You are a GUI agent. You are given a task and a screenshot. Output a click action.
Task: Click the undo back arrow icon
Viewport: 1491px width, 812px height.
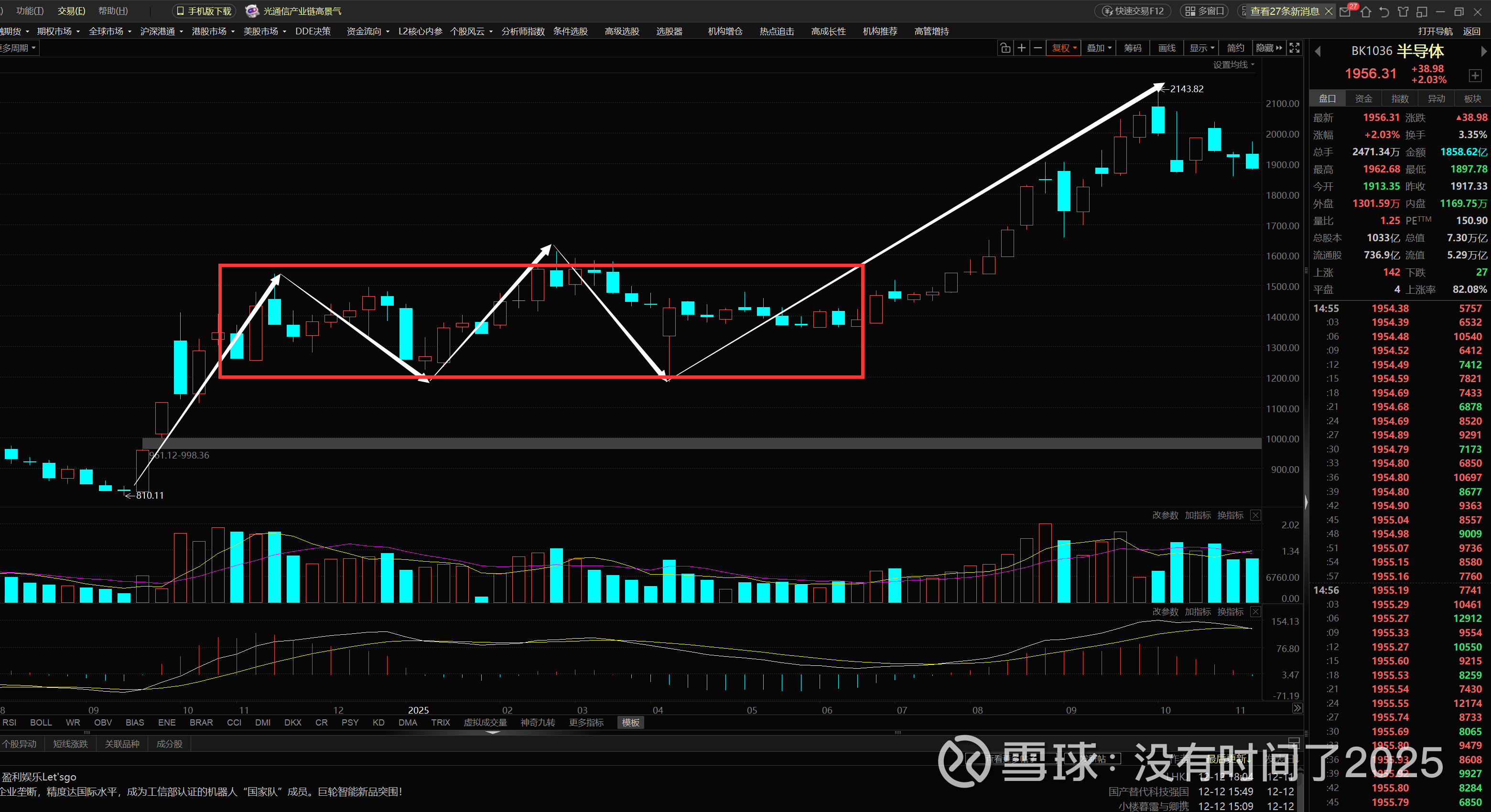pos(1384,11)
